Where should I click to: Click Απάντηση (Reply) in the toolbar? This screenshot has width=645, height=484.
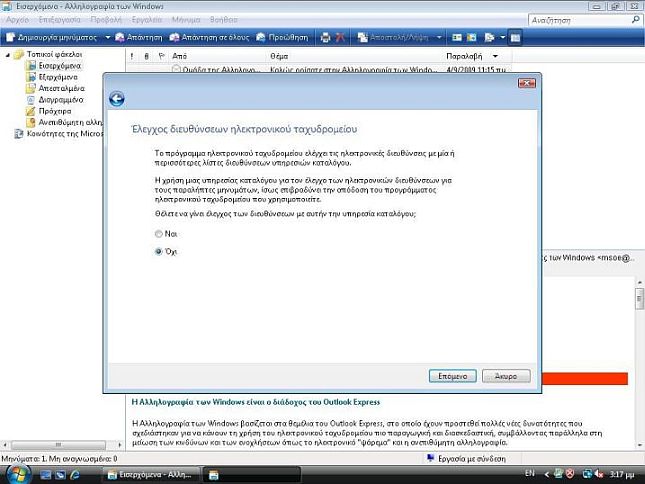(x=139, y=37)
